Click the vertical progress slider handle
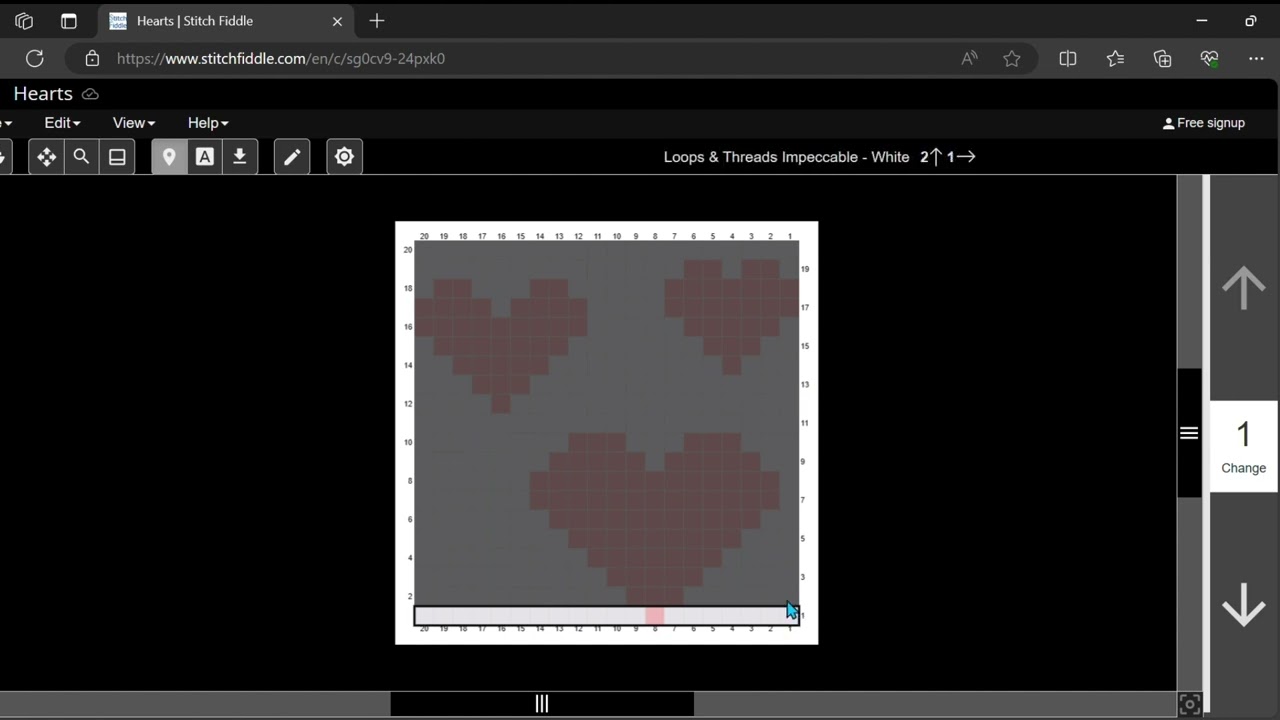The height and width of the screenshot is (720, 1280). (x=1189, y=433)
